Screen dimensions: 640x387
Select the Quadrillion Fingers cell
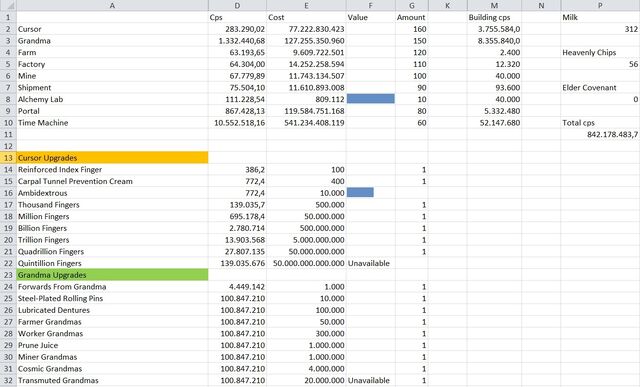(x=112, y=251)
